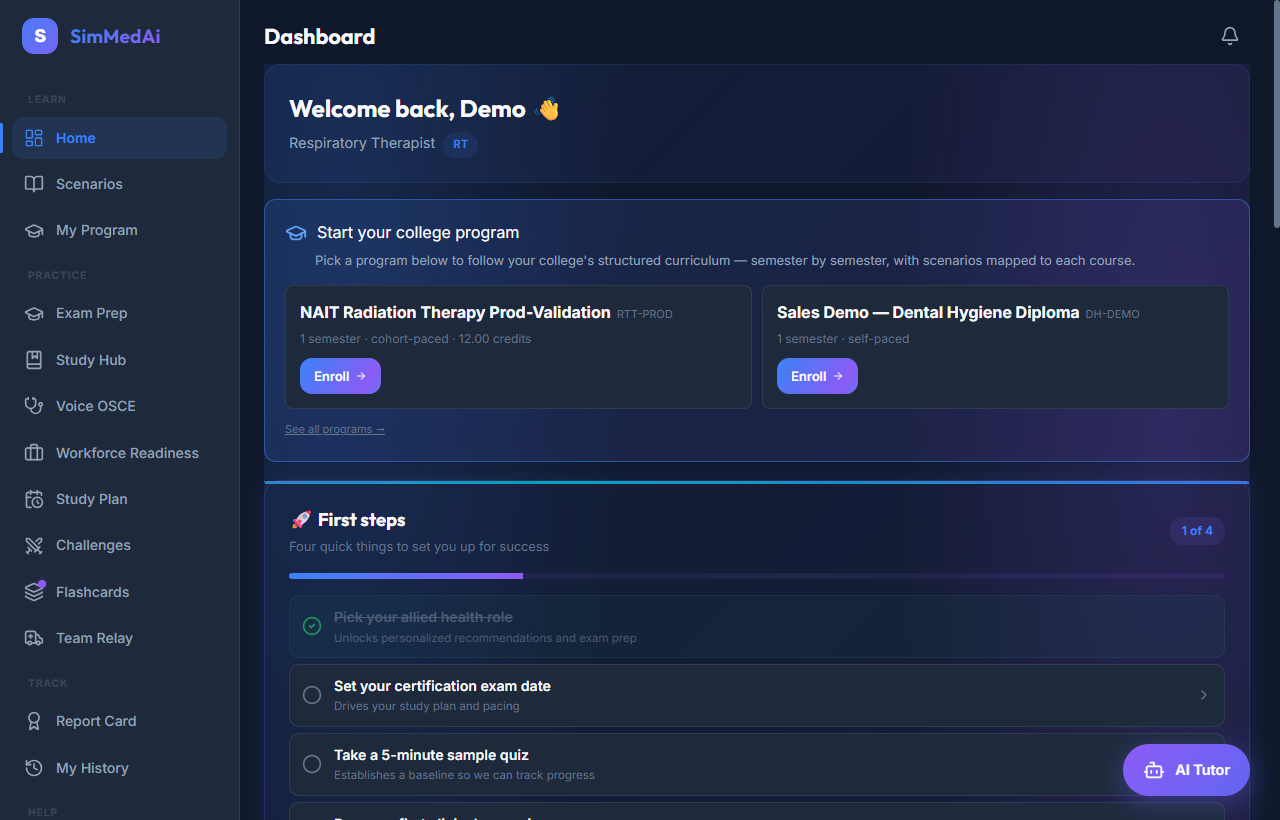The height and width of the screenshot is (820, 1280).
Task: Go to Study Plan
Action: (120, 499)
